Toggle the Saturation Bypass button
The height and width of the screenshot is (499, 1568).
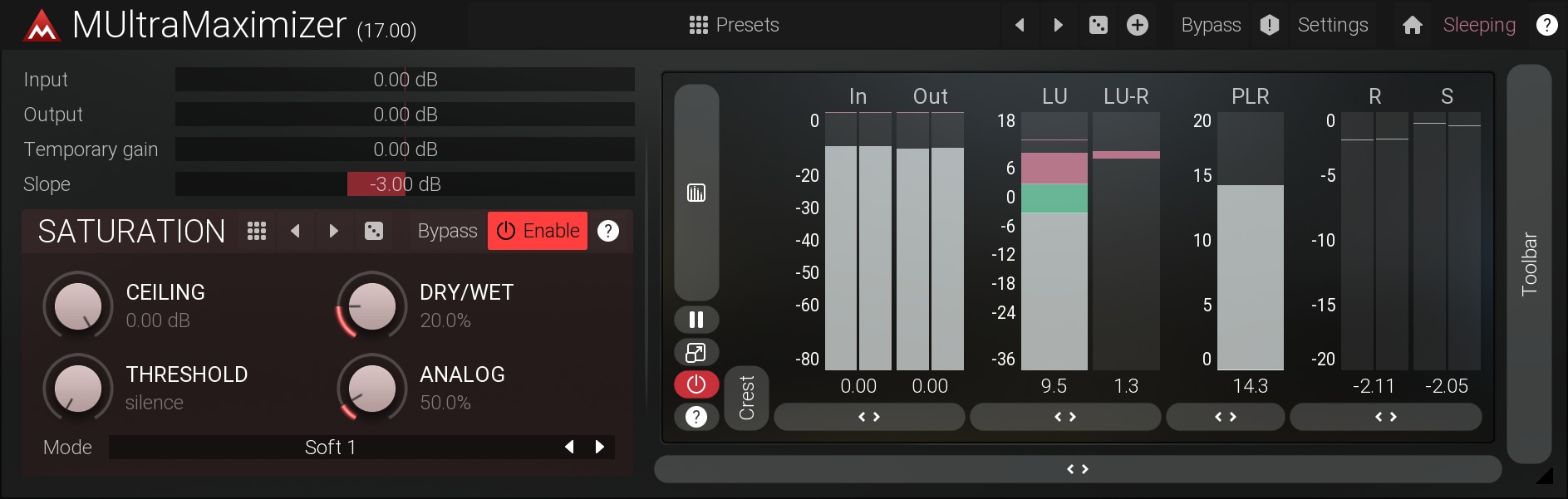447,231
